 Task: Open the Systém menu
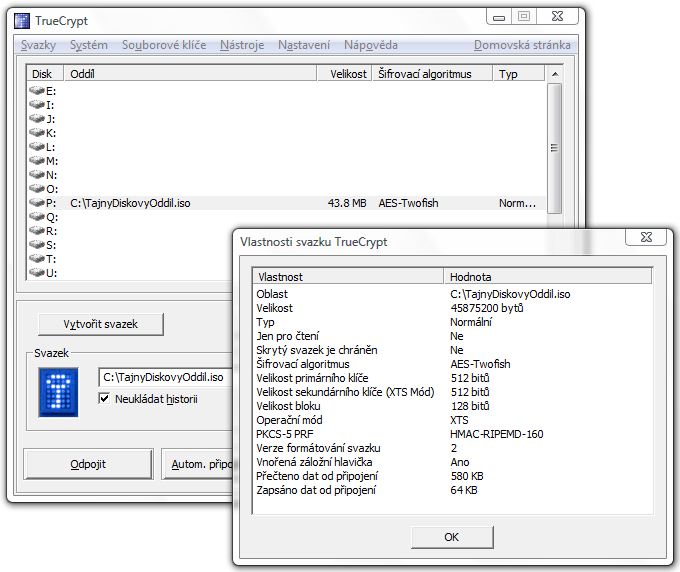pyautogui.click(x=89, y=45)
